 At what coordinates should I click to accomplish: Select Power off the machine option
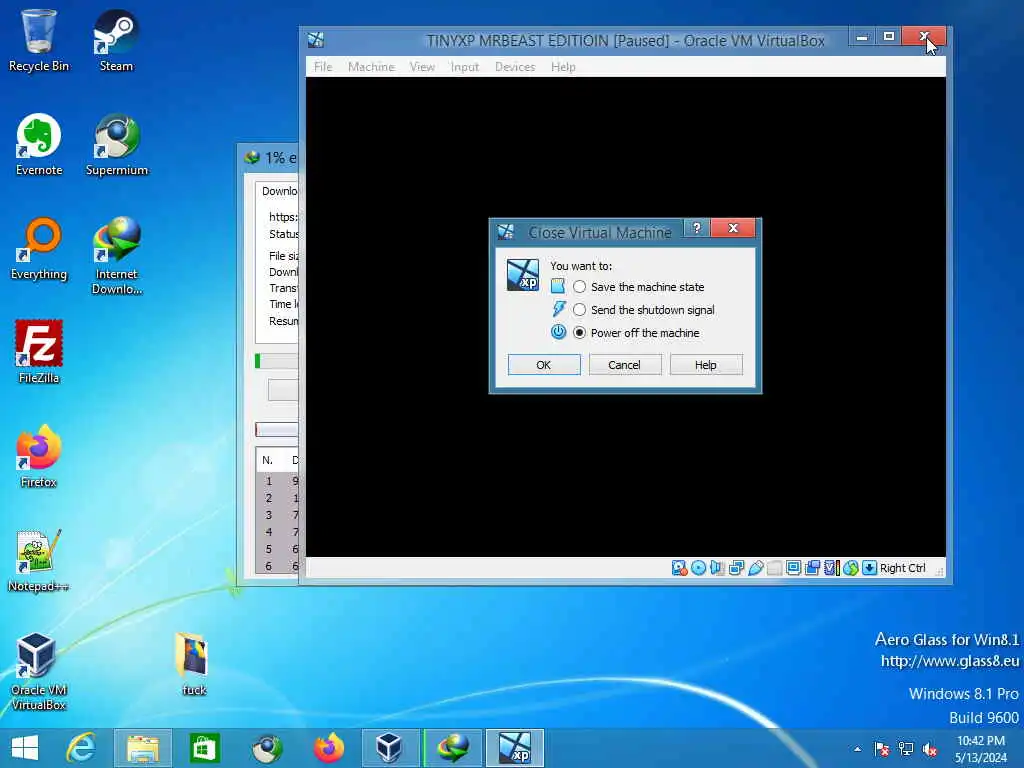click(636, 332)
